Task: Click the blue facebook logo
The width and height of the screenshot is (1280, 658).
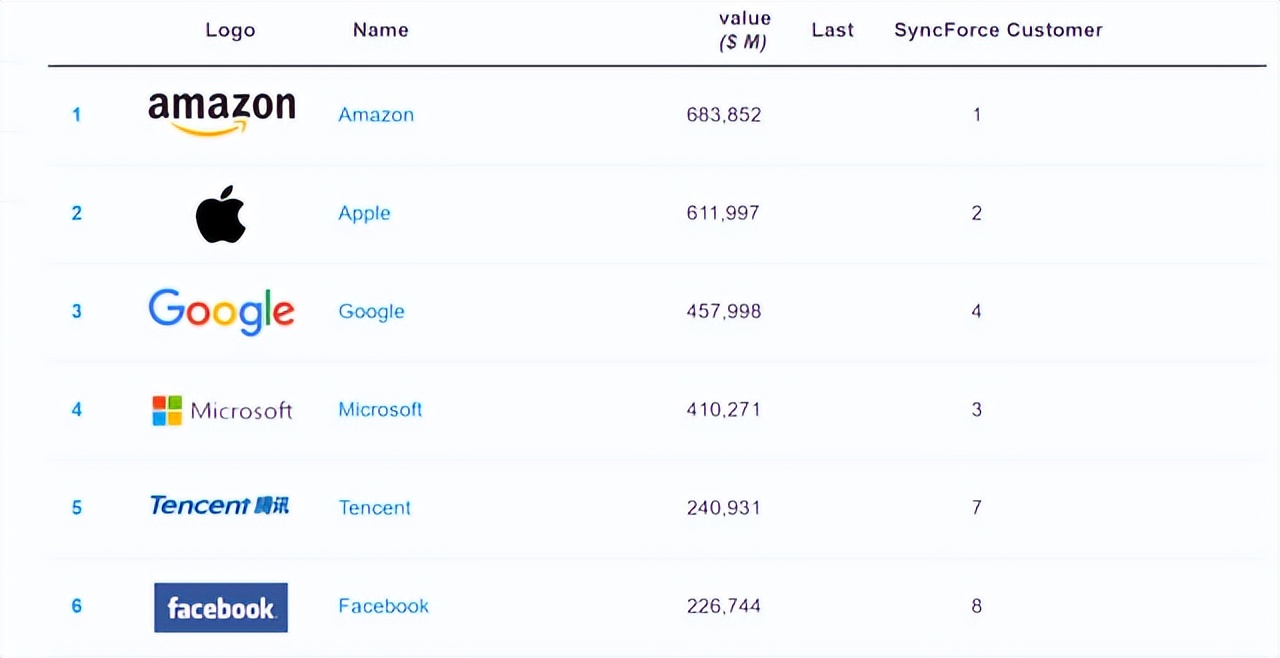Action: [x=221, y=607]
